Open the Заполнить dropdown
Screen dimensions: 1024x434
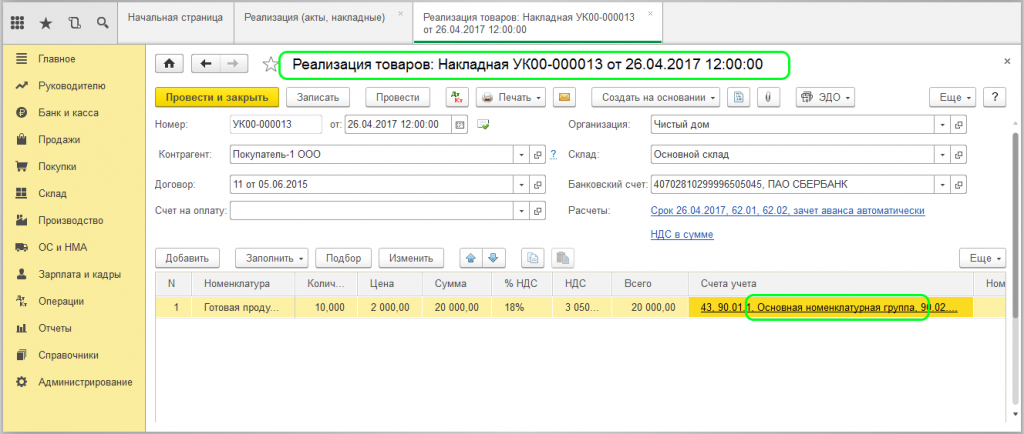click(x=272, y=258)
